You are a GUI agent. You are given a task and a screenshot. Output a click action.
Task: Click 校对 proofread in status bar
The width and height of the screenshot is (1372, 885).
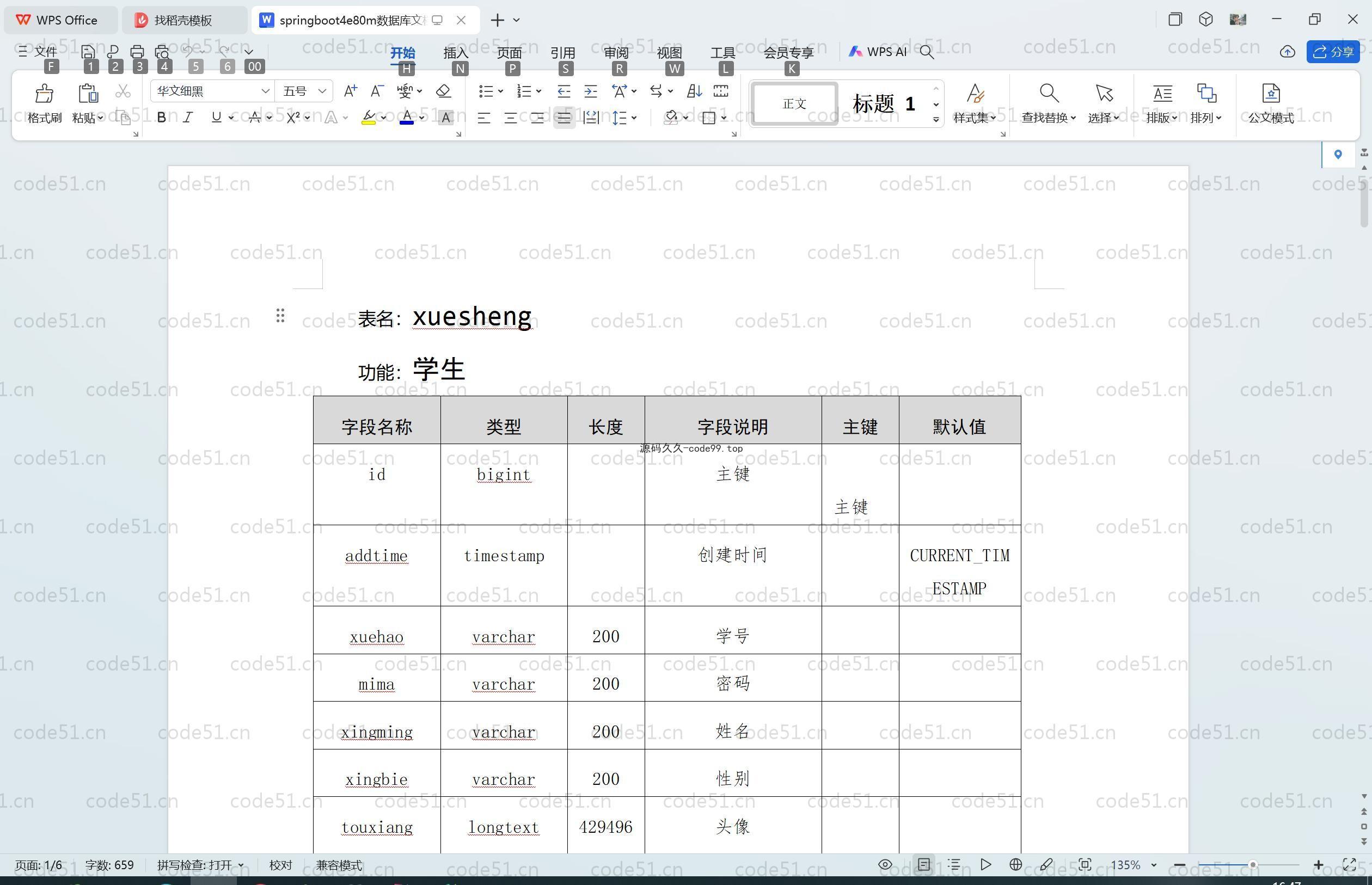(x=280, y=865)
